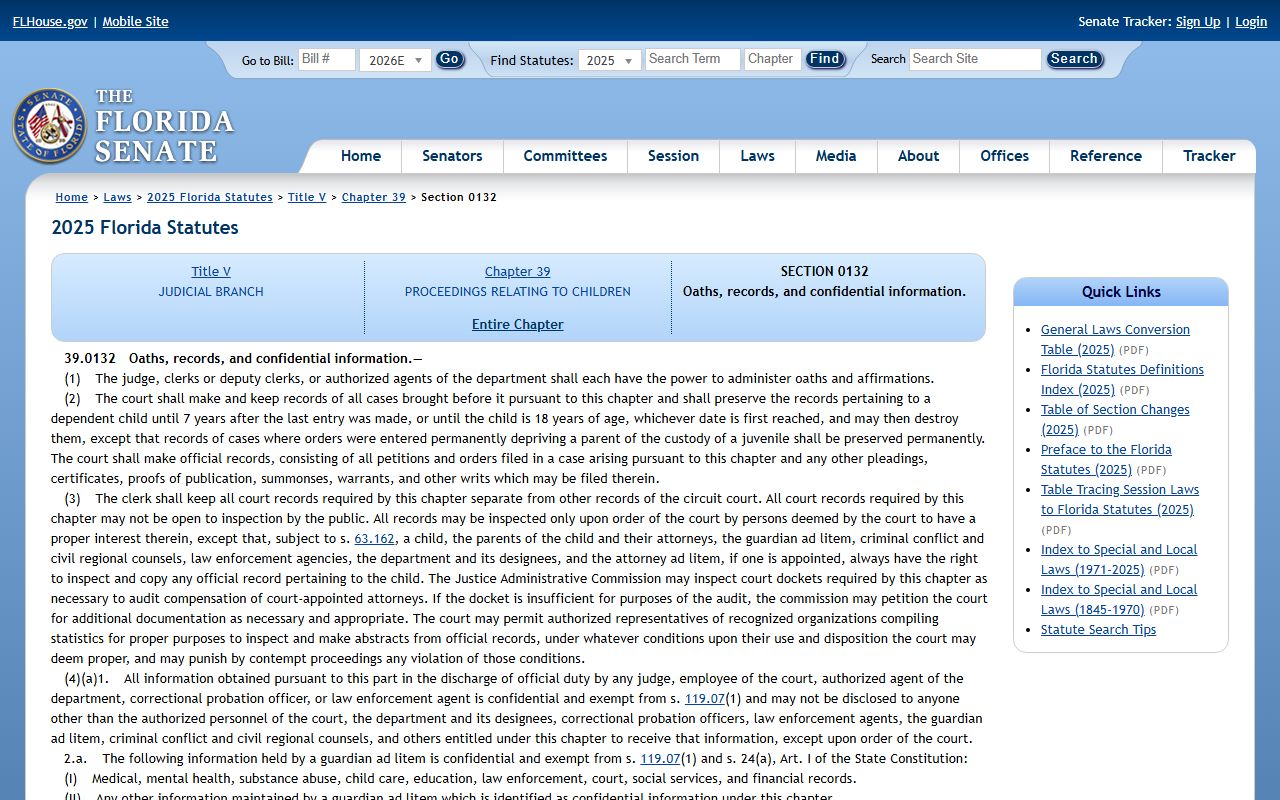Open General Laws Conversion Table (2025) PDF
This screenshot has height=800, width=1280.
point(1115,339)
